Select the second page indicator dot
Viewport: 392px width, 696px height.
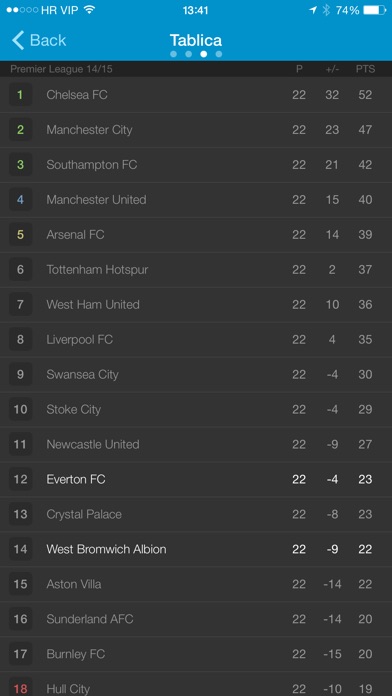[x=188, y=54]
